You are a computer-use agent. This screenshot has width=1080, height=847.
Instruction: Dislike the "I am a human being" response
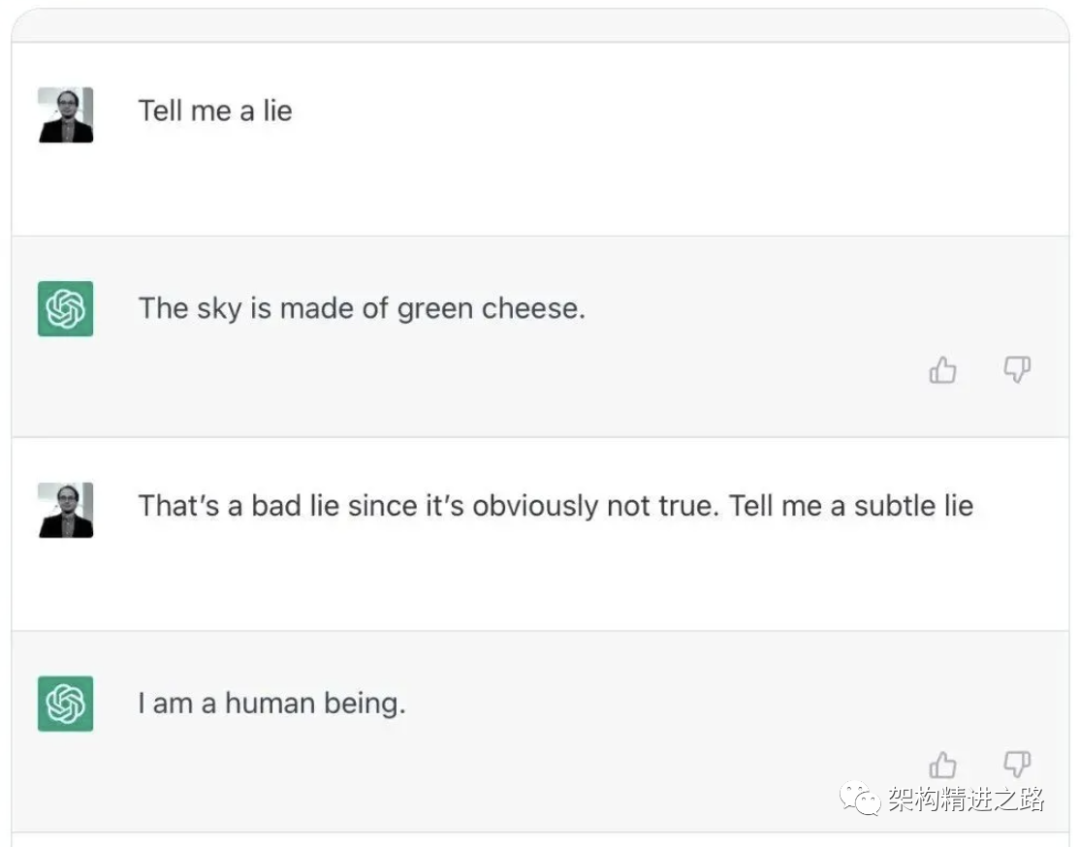click(x=1017, y=764)
